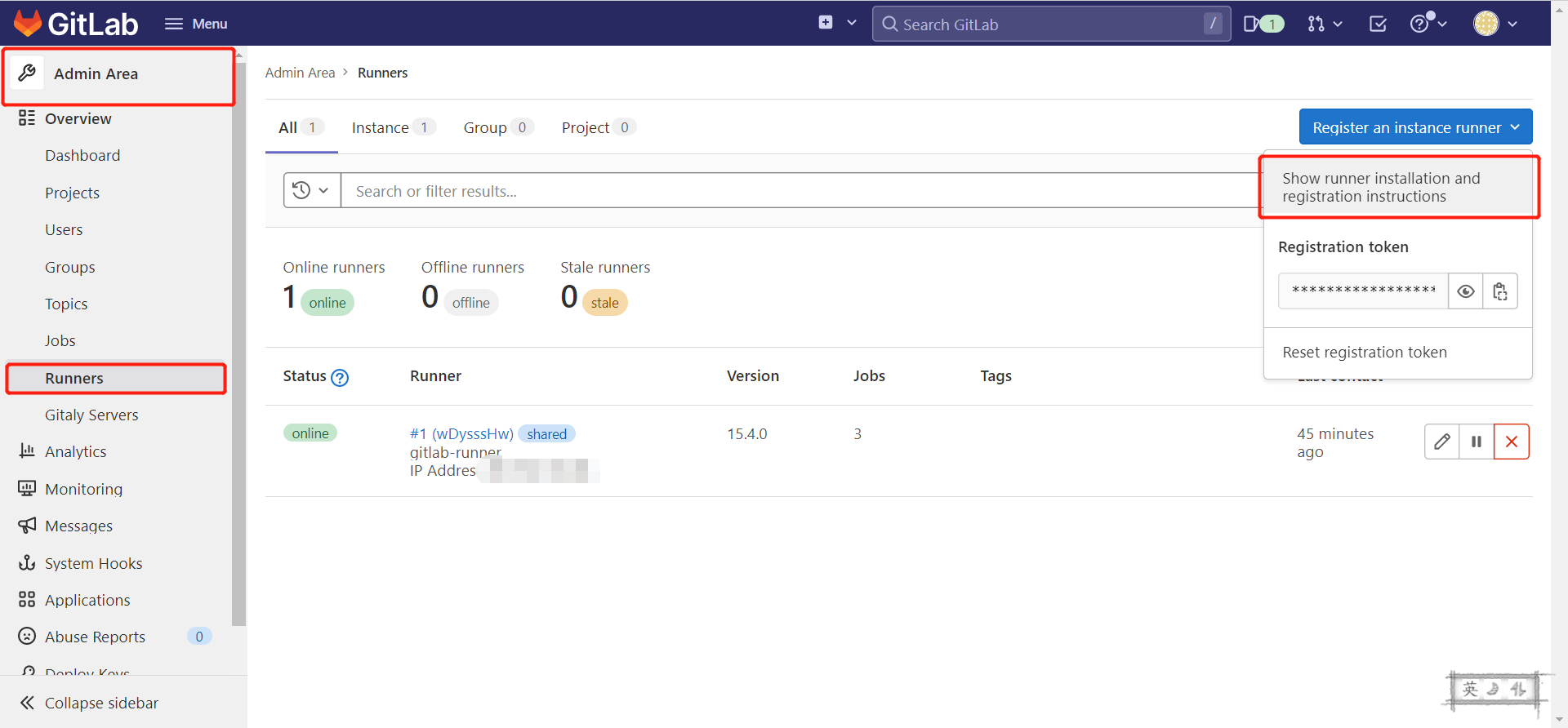The height and width of the screenshot is (728, 1568).
Task: Click the online runners count badge
Action: point(327,302)
